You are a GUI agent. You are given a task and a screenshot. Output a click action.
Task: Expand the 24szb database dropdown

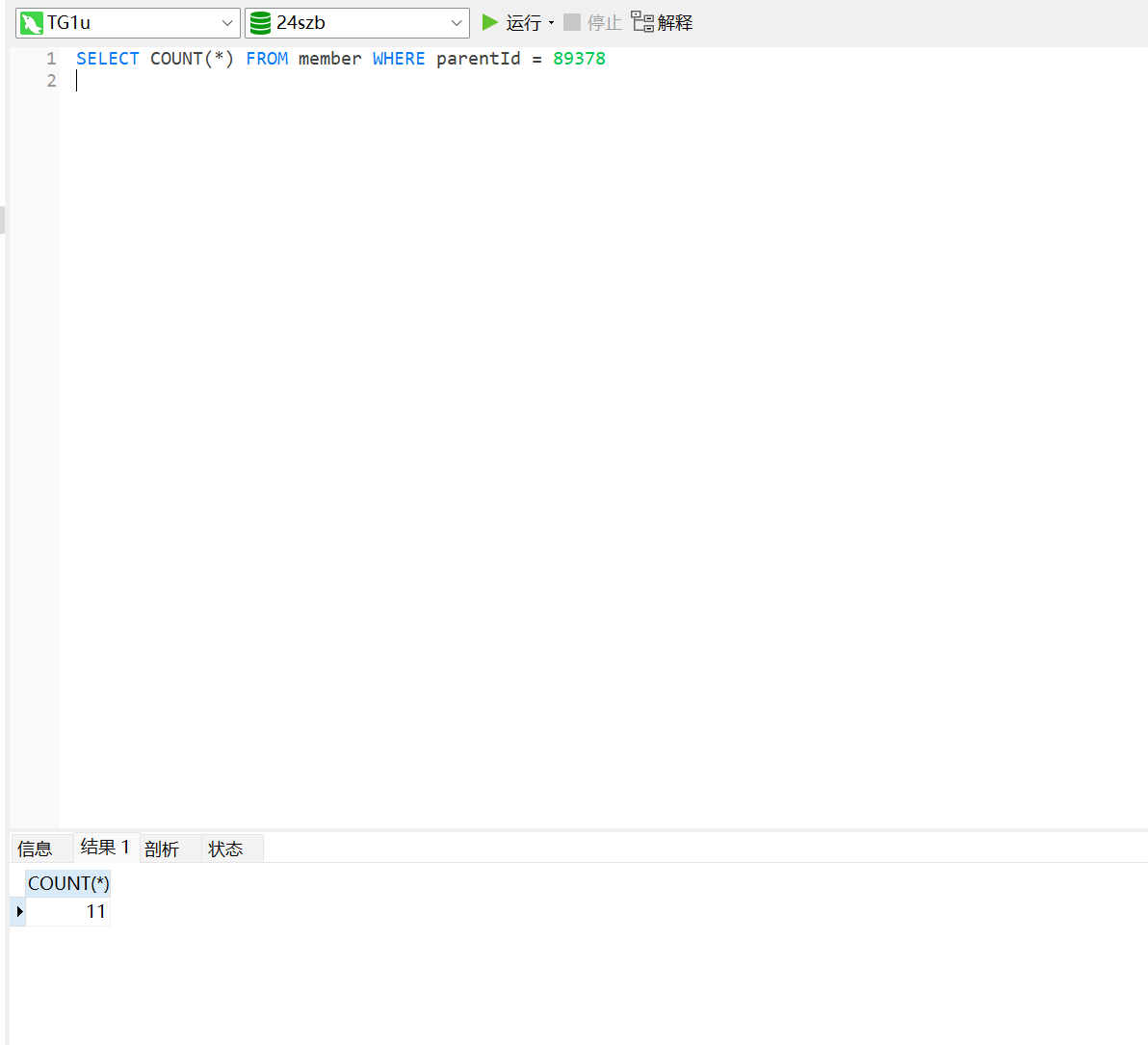click(x=457, y=23)
